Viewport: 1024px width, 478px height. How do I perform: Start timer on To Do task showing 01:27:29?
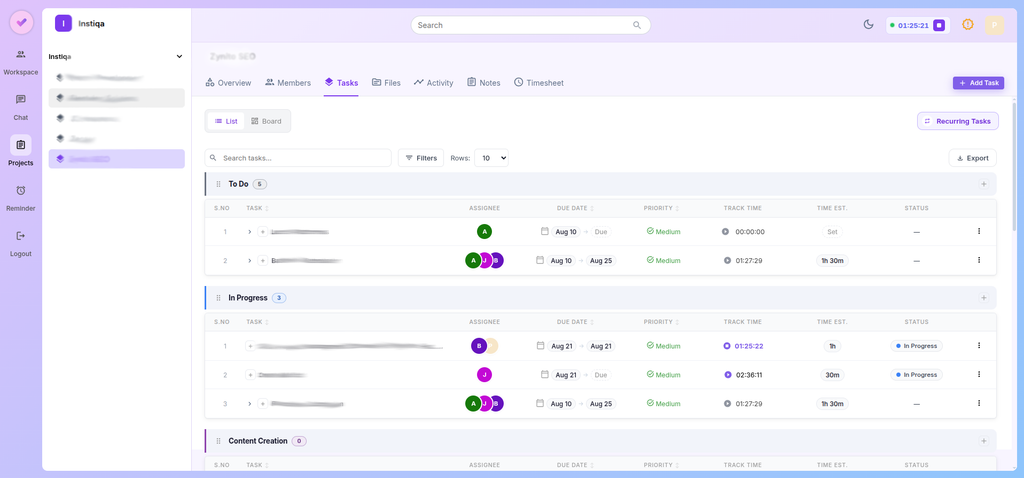pyautogui.click(x=727, y=261)
